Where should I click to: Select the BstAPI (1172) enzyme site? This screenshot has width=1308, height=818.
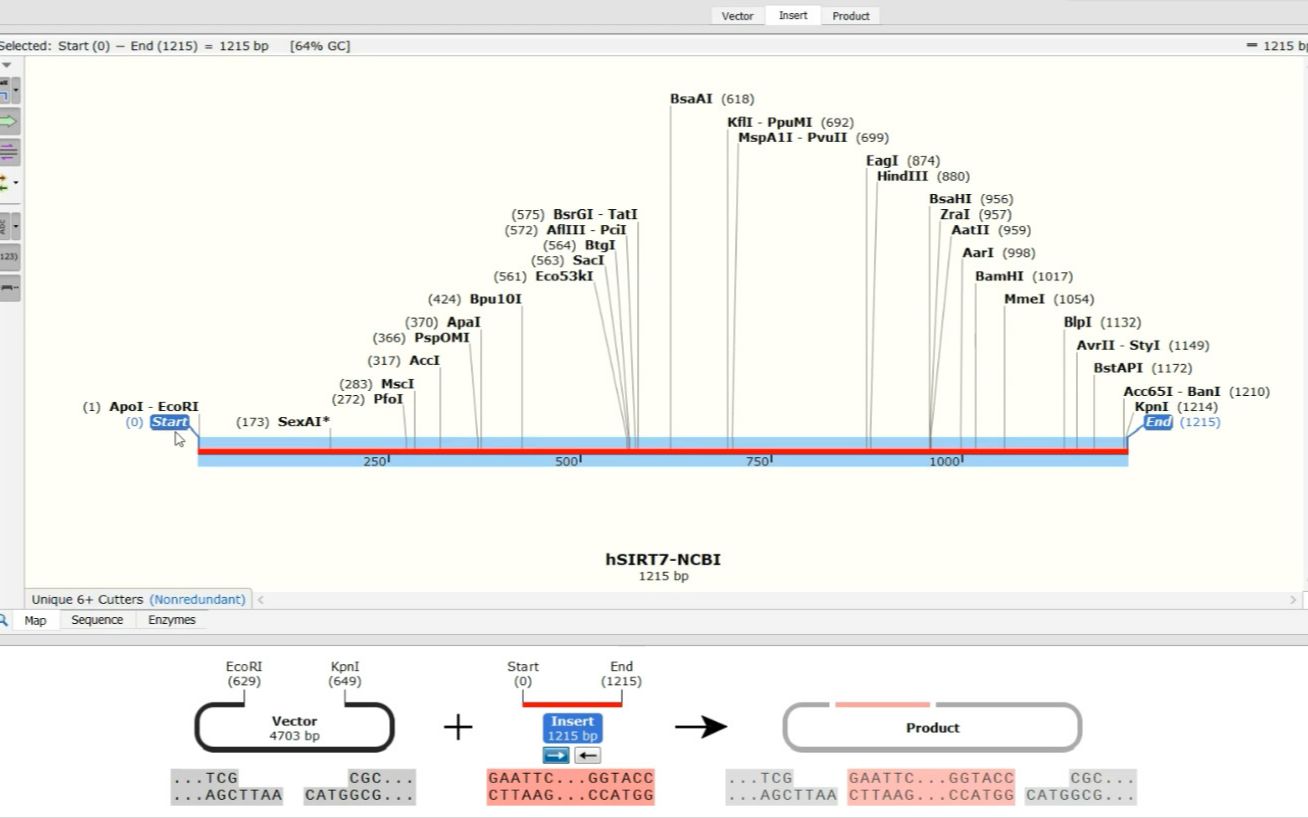[1143, 368]
